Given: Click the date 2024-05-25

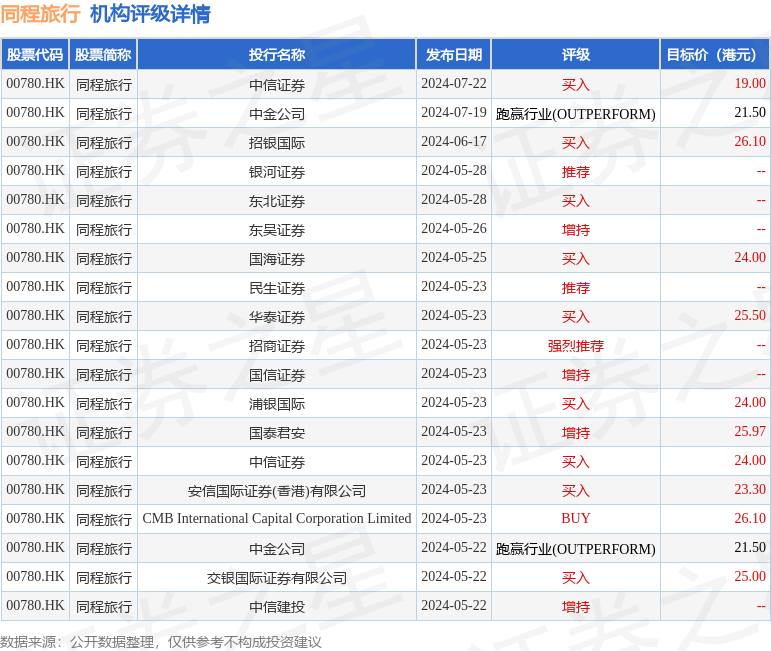Looking at the screenshot, I should [x=454, y=257].
